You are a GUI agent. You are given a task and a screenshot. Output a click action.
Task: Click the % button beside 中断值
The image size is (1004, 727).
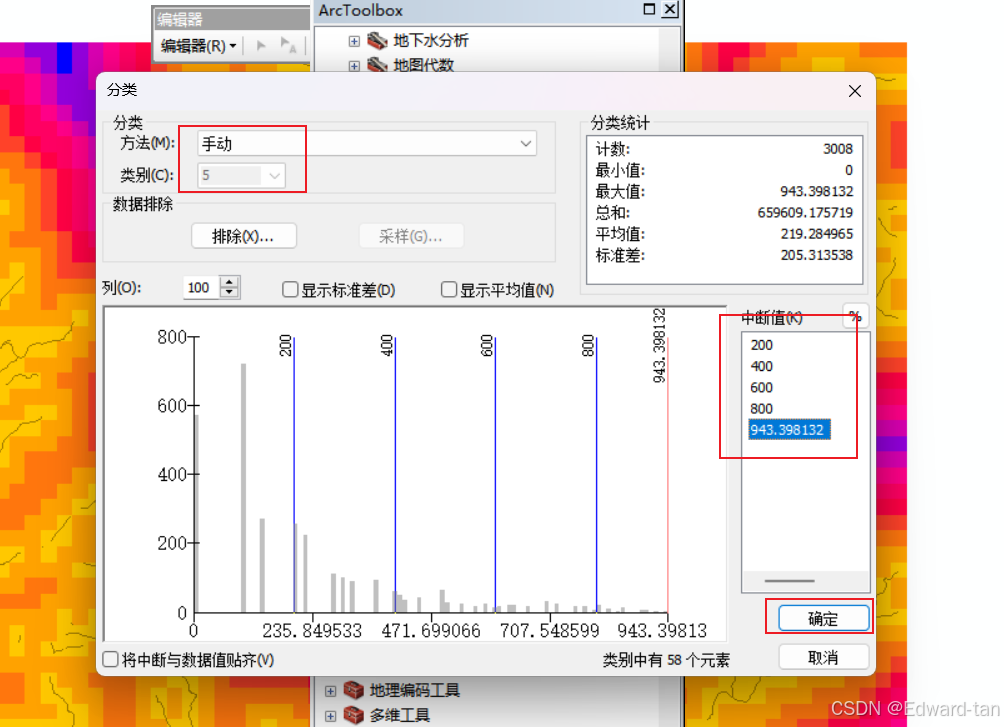(855, 316)
